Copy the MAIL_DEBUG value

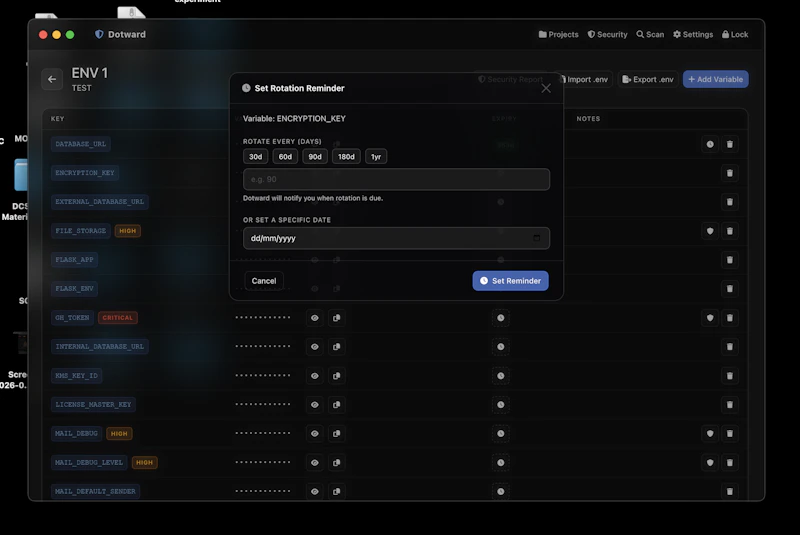(337, 434)
